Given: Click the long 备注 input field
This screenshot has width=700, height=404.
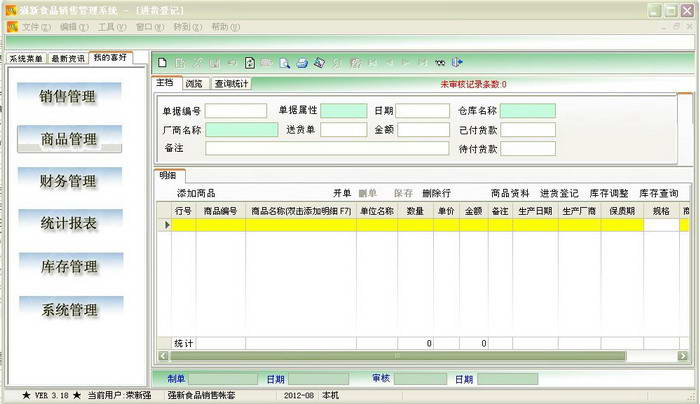Looking at the screenshot, I should click(x=327, y=148).
